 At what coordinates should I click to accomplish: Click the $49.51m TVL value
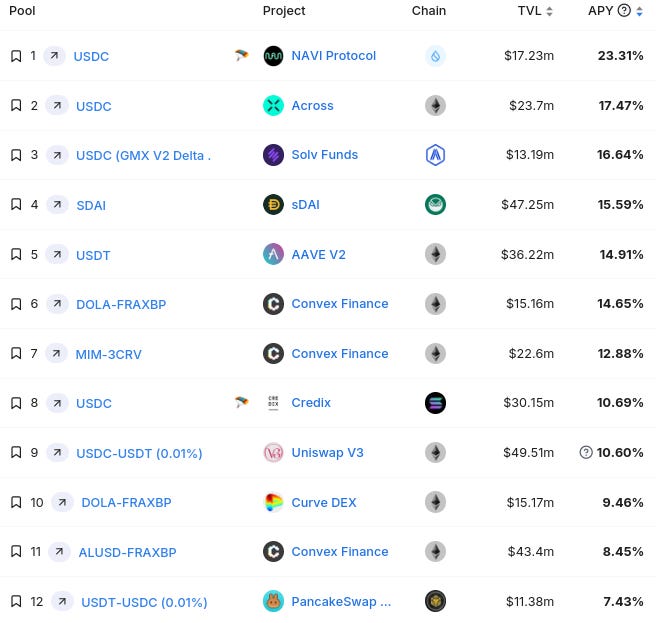click(528, 452)
